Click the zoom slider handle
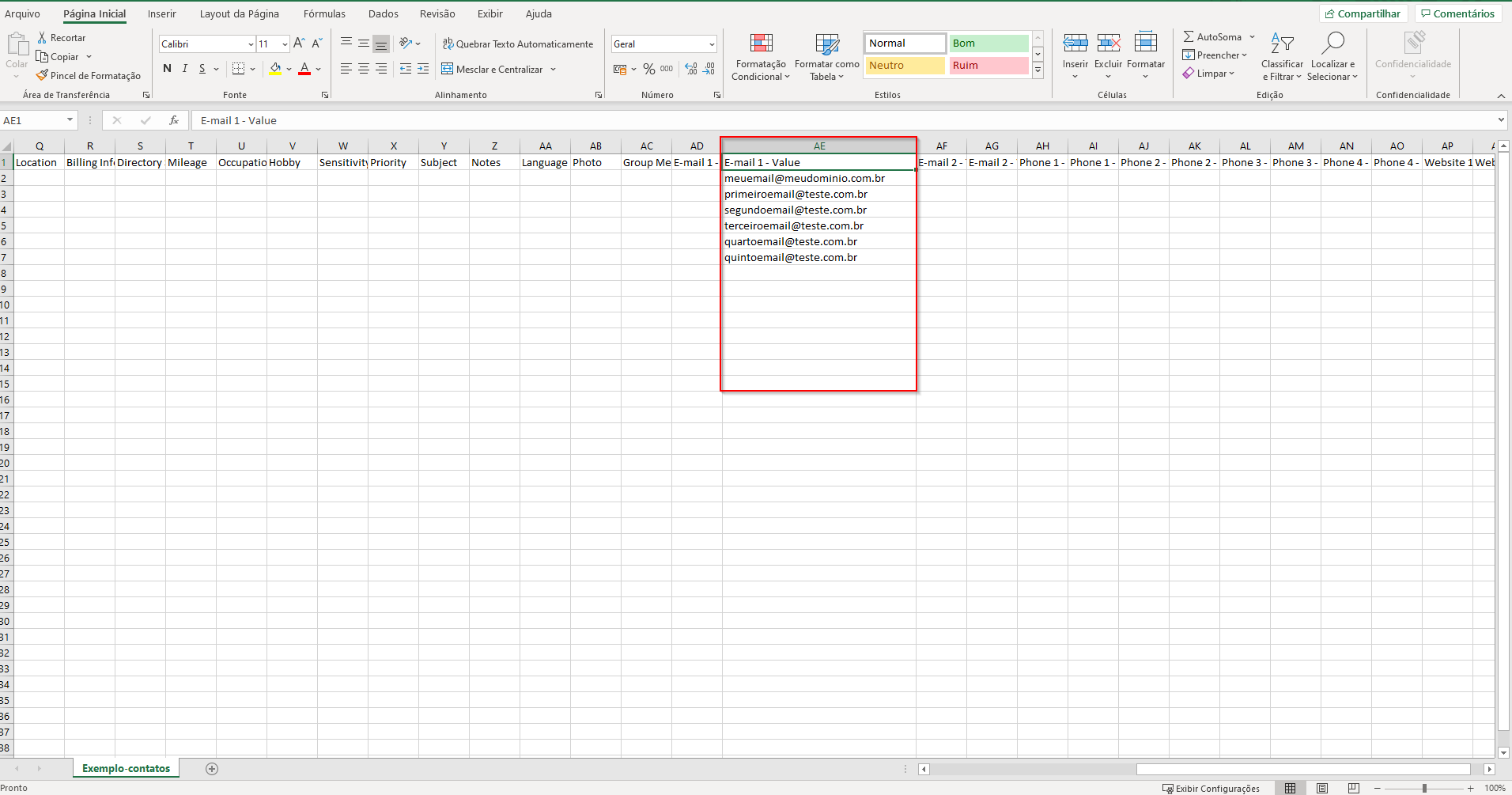Viewport: 1512px width, 795px height. (x=1424, y=789)
